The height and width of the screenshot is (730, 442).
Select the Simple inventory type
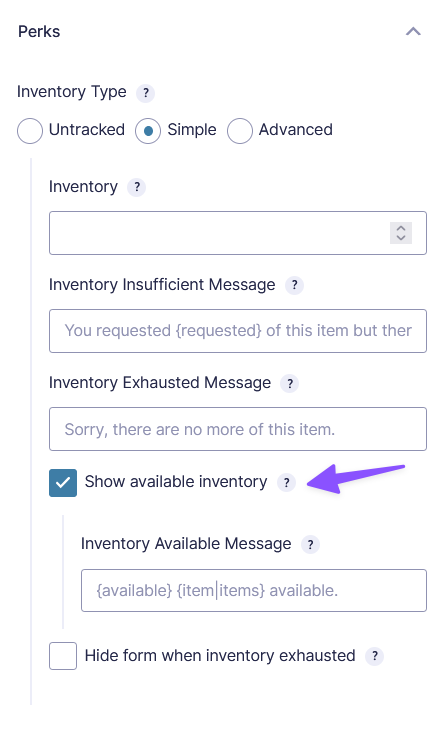click(148, 130)
